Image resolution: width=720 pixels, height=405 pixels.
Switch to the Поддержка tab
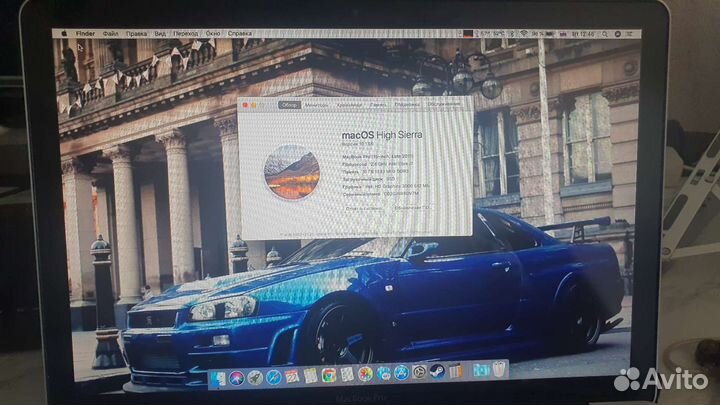click(407, 105)
